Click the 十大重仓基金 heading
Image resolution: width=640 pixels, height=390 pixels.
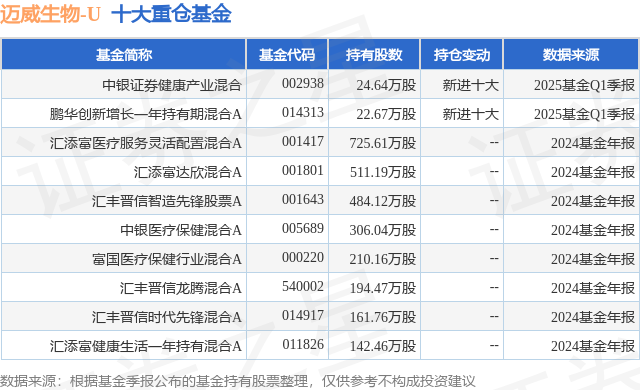(171, 14)
